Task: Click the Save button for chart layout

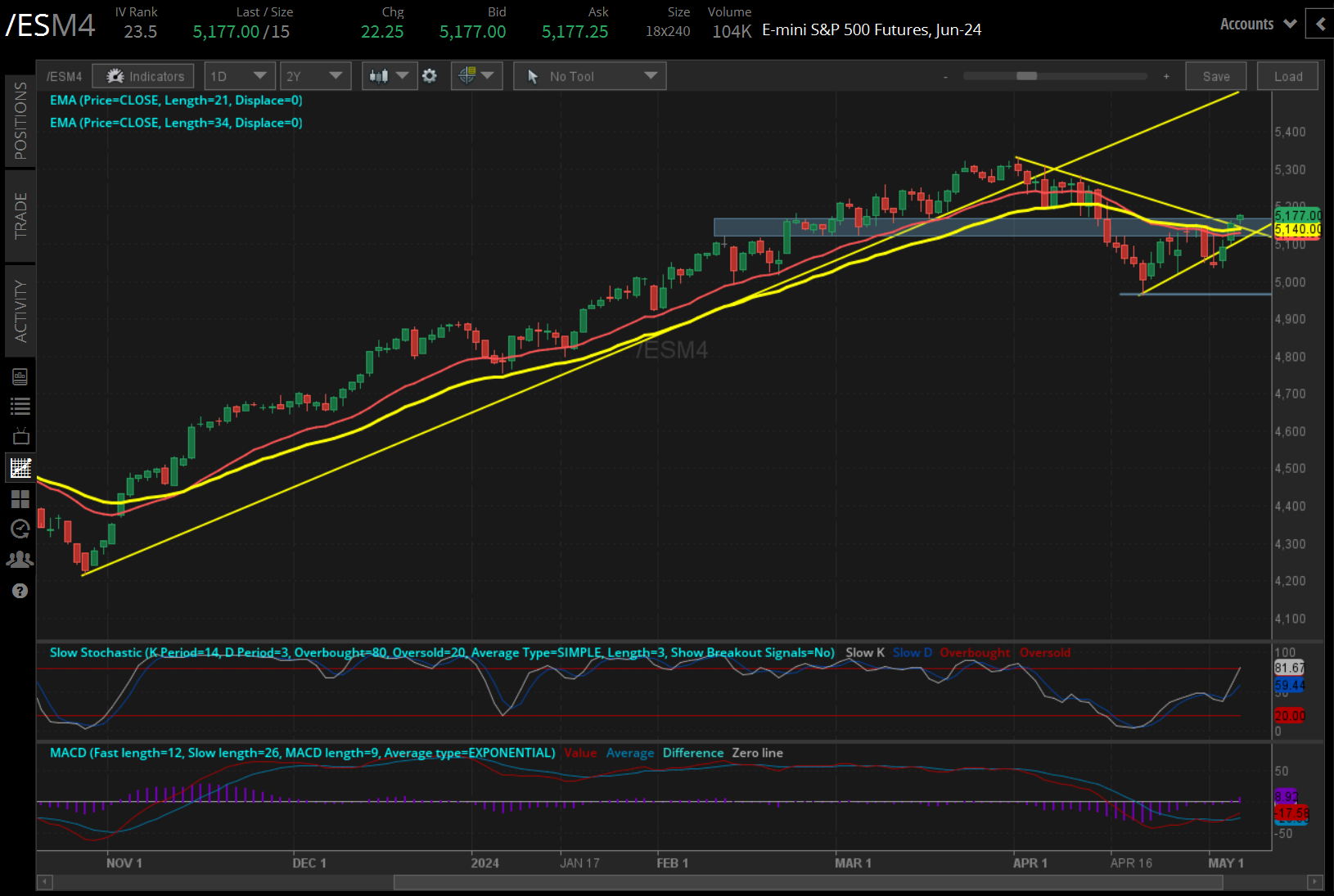Action: click(1216, 75)
